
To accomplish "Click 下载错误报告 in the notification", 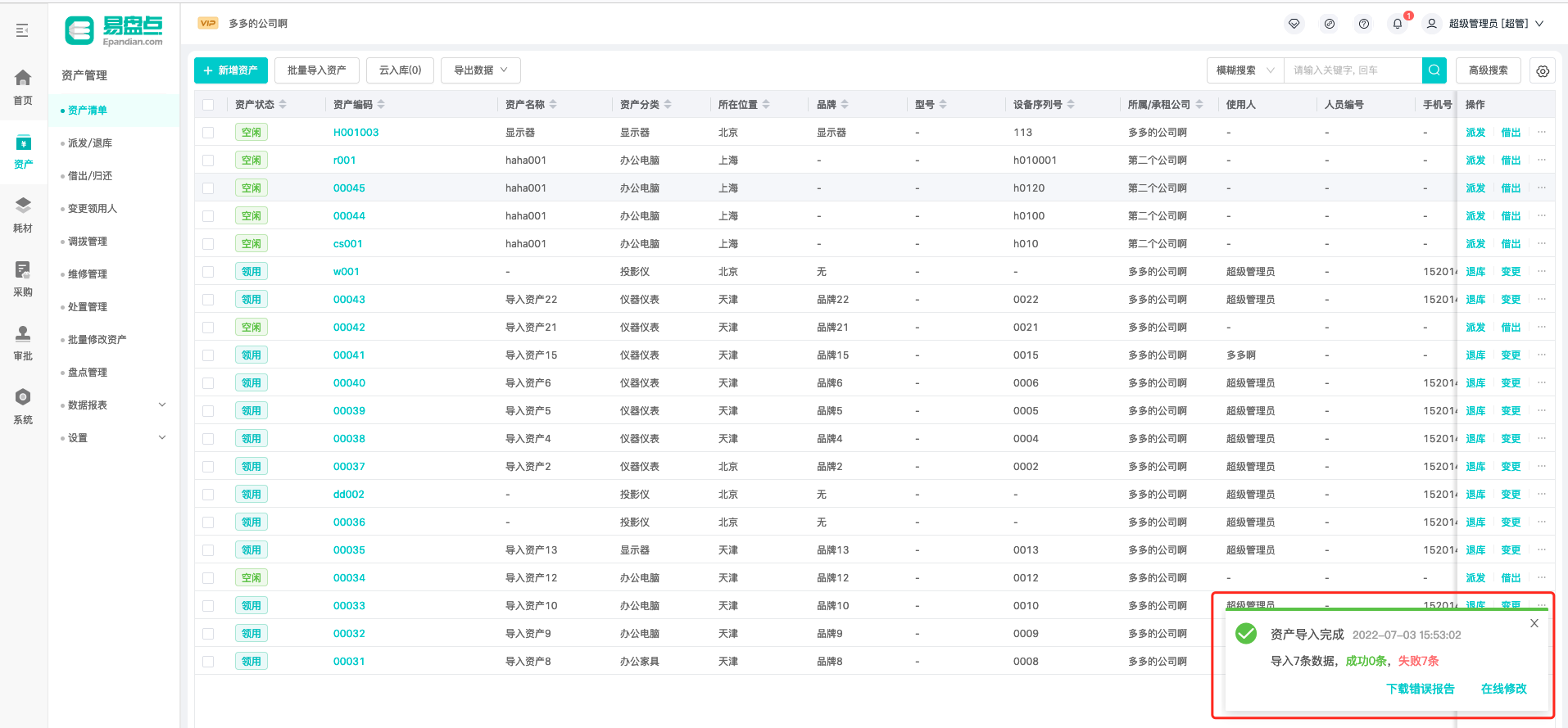I will click(1421, 689).
